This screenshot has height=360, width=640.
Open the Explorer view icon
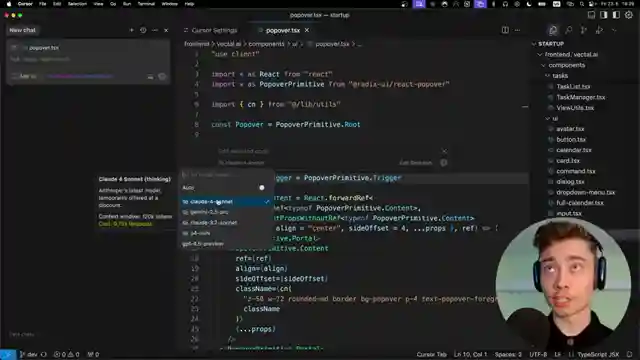coord(553,30)
